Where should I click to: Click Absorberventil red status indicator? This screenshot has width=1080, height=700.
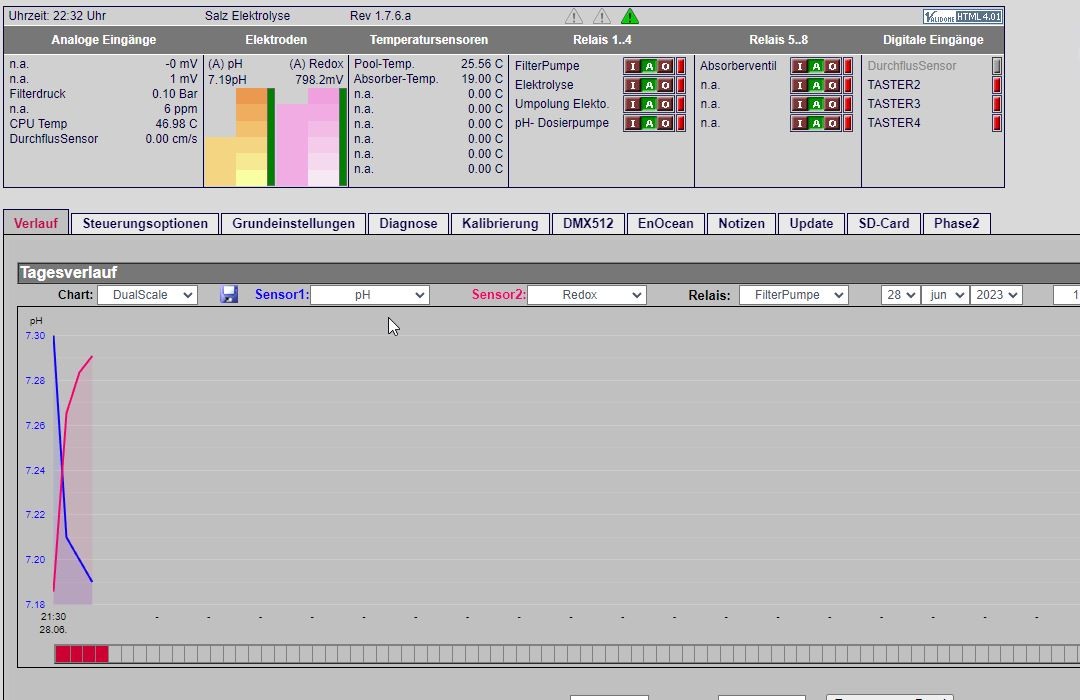click(848, 66)
